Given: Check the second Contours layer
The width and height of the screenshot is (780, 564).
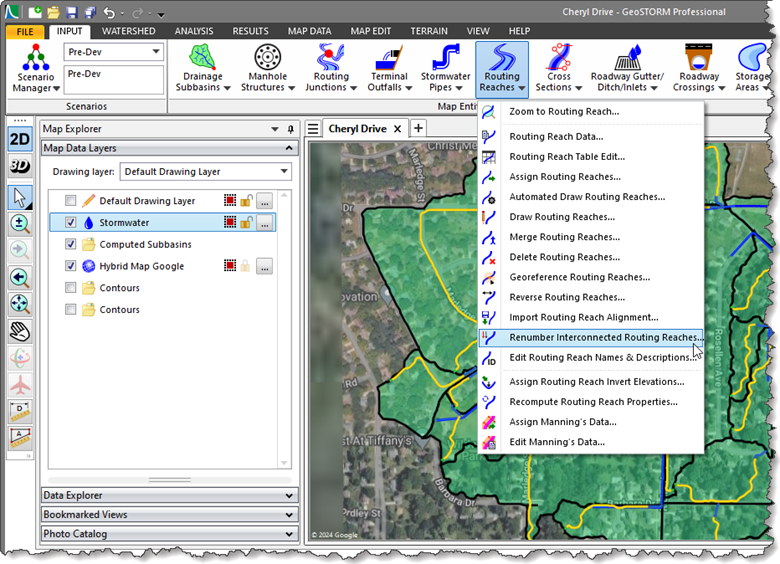Looking at the screenshot, I should pos(71,310).
